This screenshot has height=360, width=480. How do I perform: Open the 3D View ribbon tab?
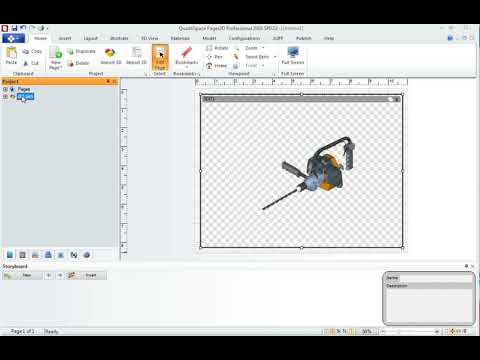(150, 38)
